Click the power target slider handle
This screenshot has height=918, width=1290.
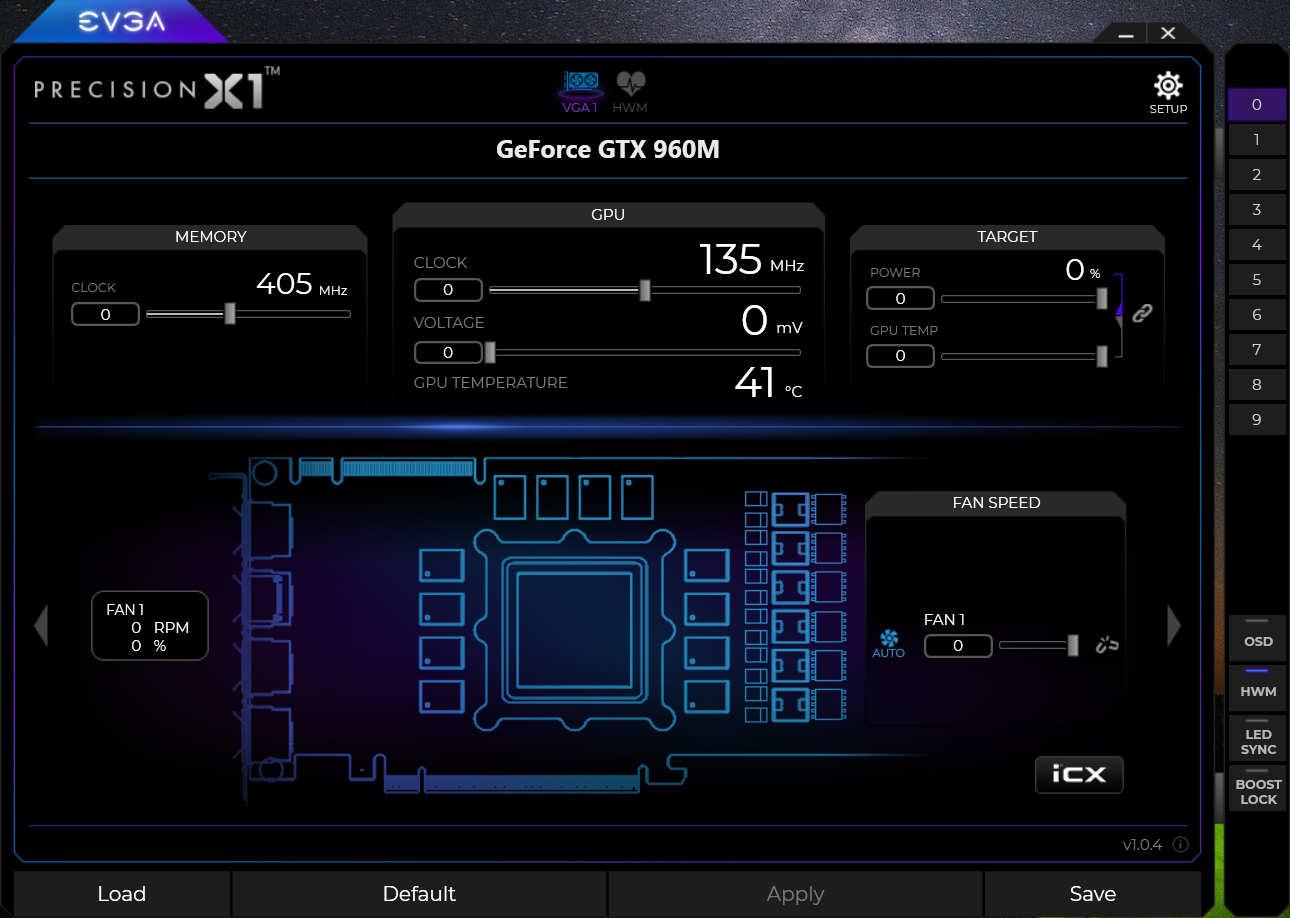click(1102, 298)
